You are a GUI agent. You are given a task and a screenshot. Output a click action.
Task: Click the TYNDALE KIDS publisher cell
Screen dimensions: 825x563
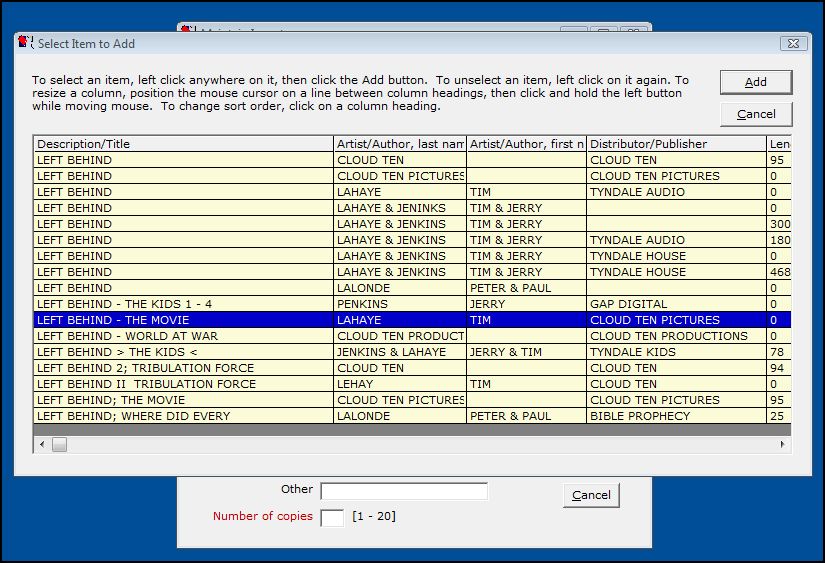click(x=677, y=352)
